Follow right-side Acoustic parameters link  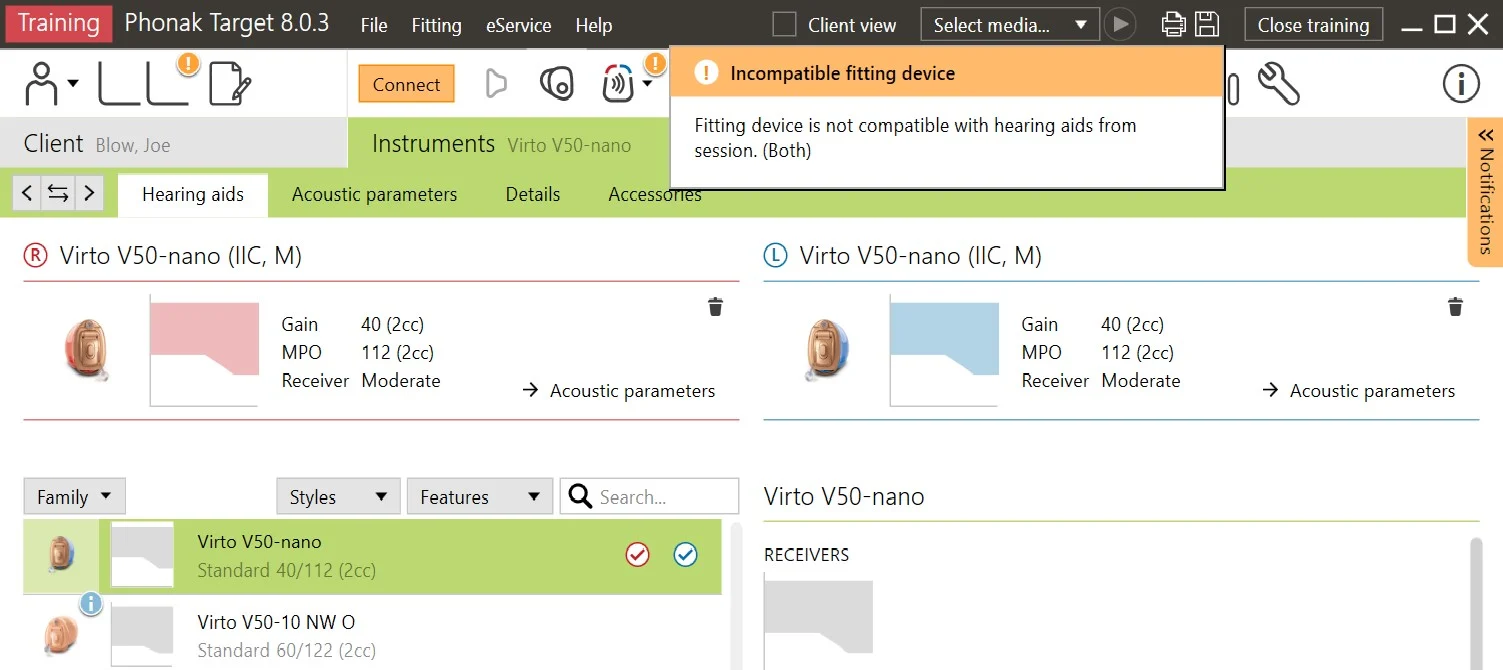[x=619, y=390]
